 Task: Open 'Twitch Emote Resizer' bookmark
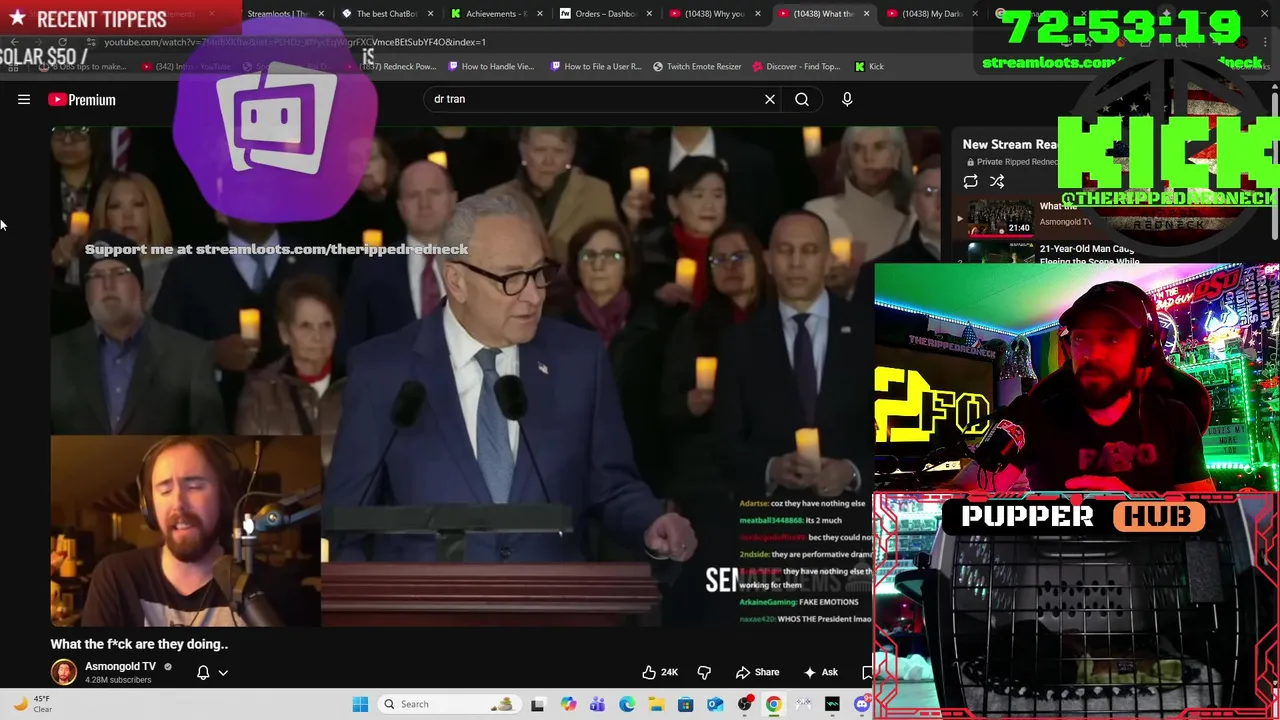pos(697,66)
